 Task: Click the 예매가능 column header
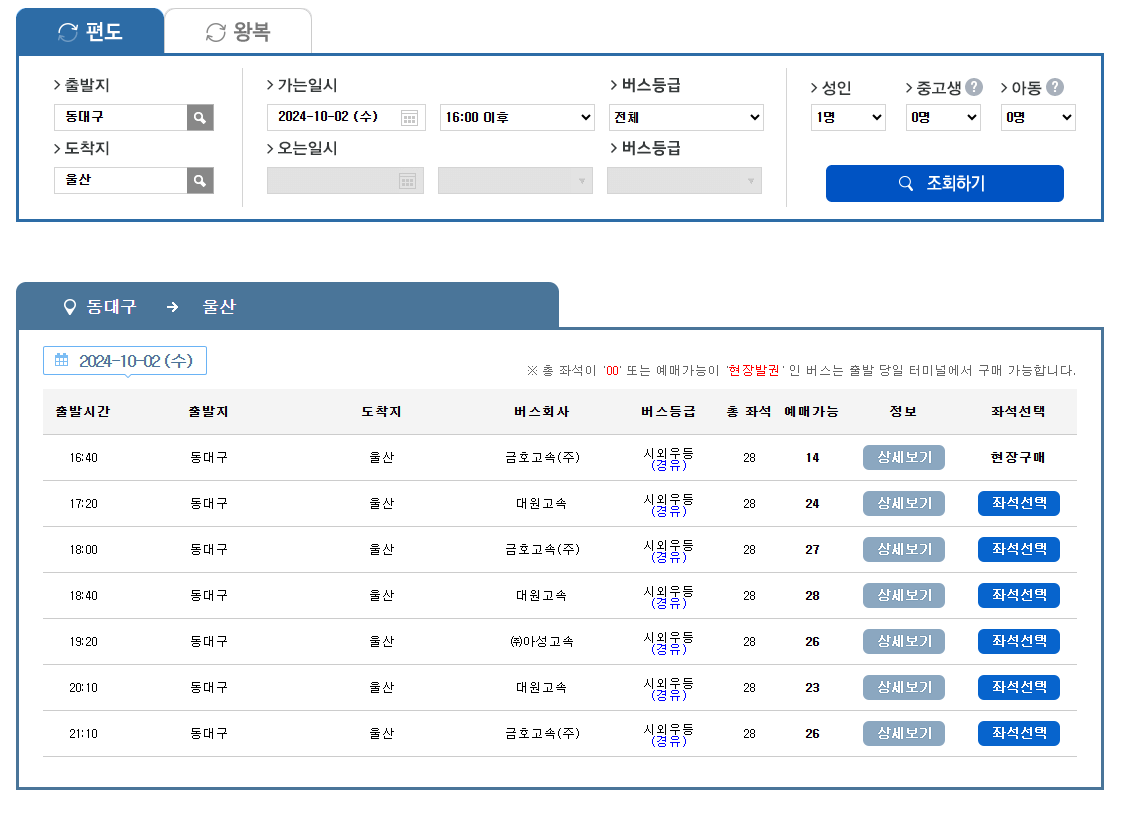811,411
